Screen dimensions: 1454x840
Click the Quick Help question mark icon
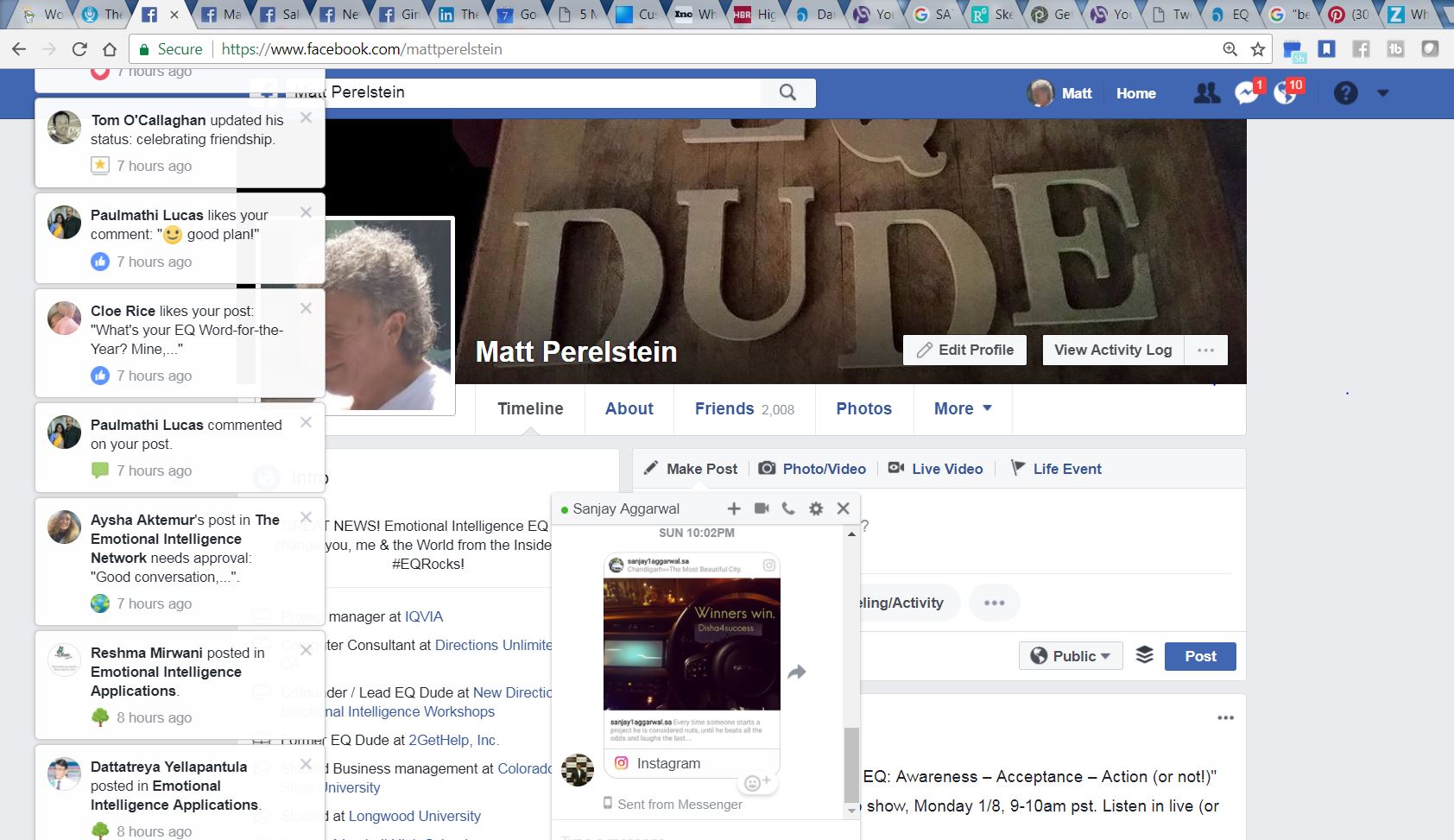pos(1345,93)
